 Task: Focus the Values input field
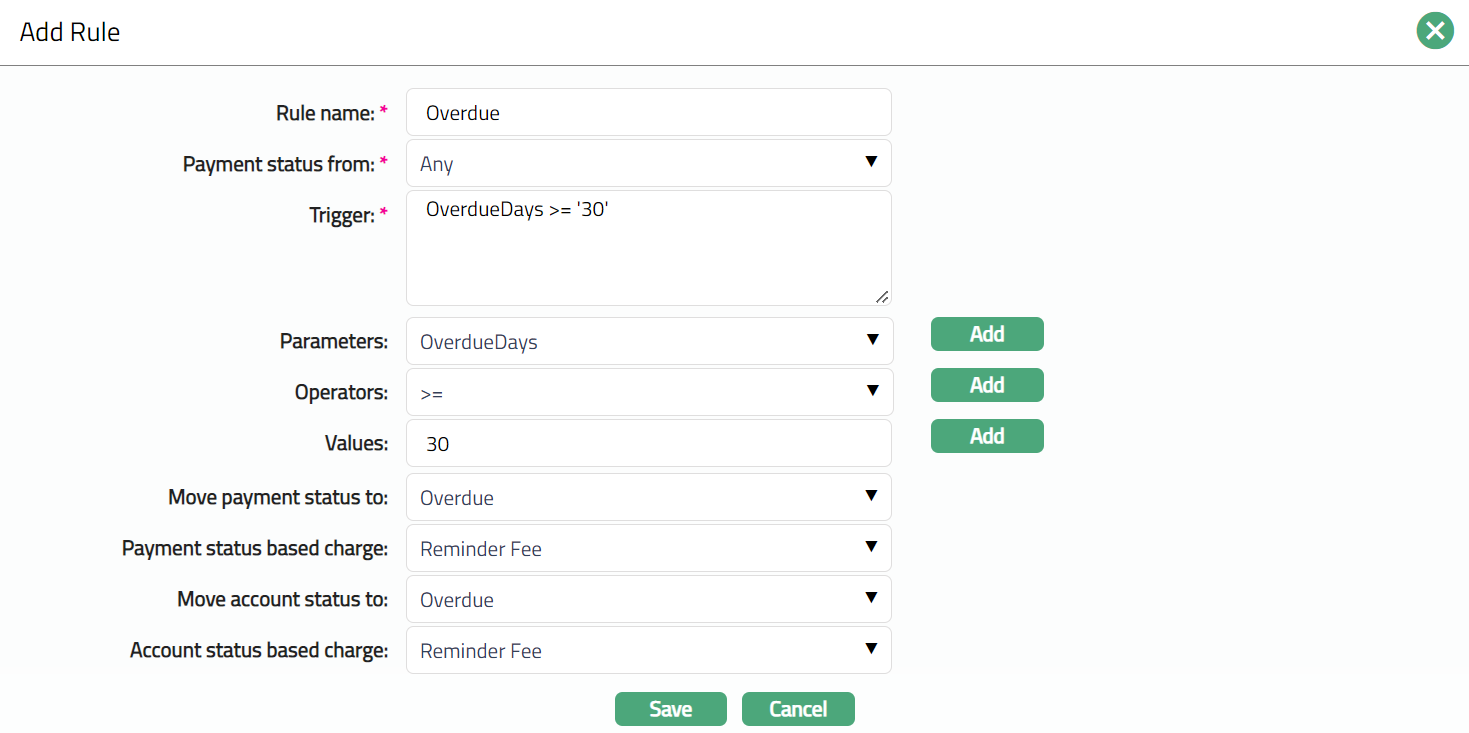648,443
